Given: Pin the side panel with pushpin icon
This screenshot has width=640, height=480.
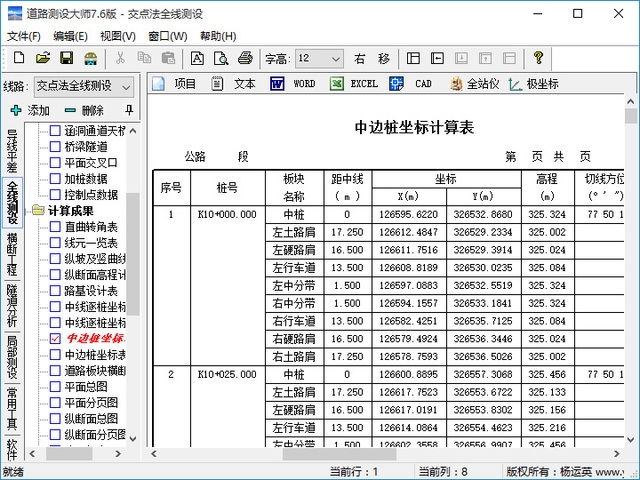Looking at the screenshot, I should click(128, 110).
